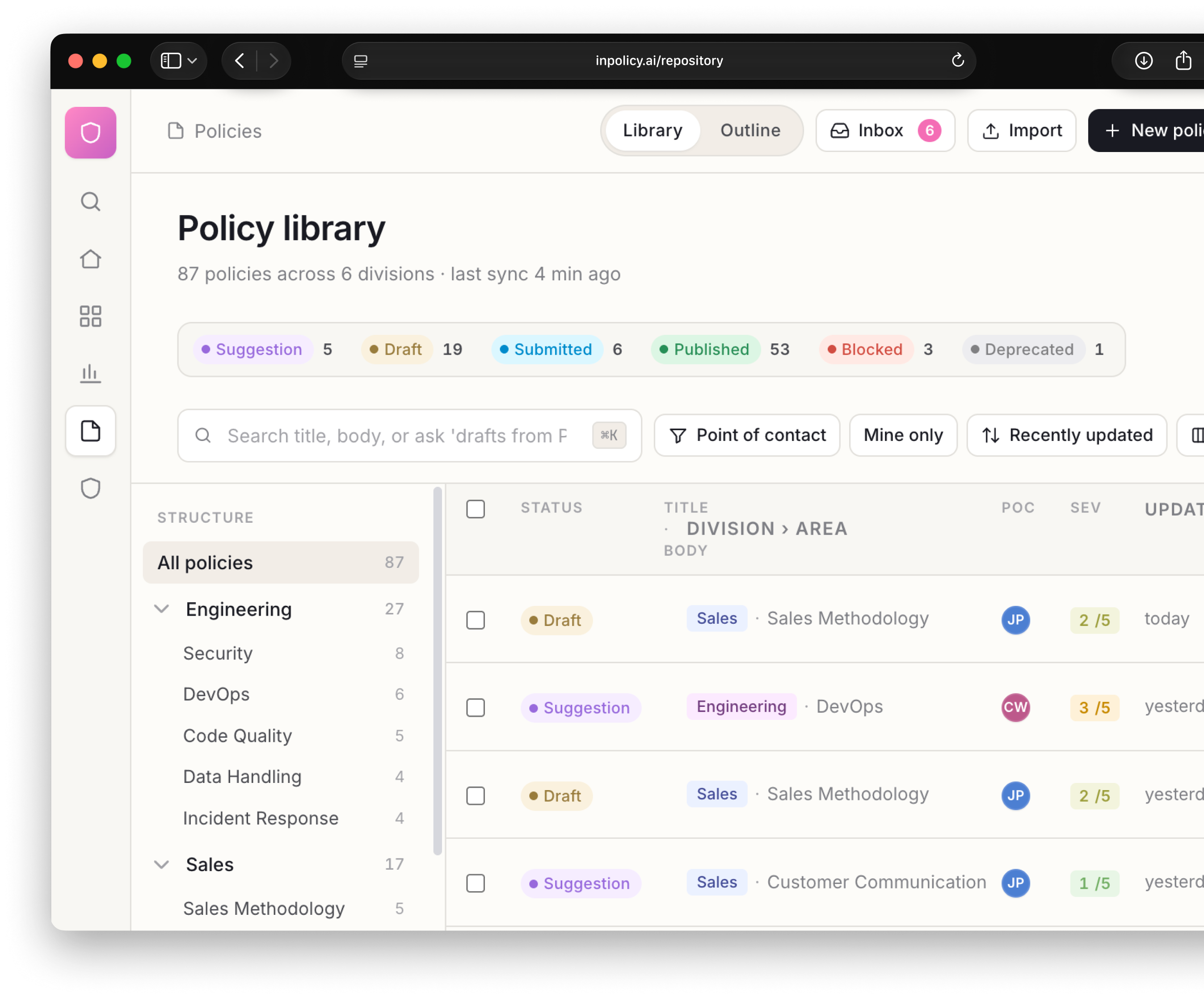Click the policy search input field
The width and height of the screenshot is (1204, 998).
click(x=409, y=436)
